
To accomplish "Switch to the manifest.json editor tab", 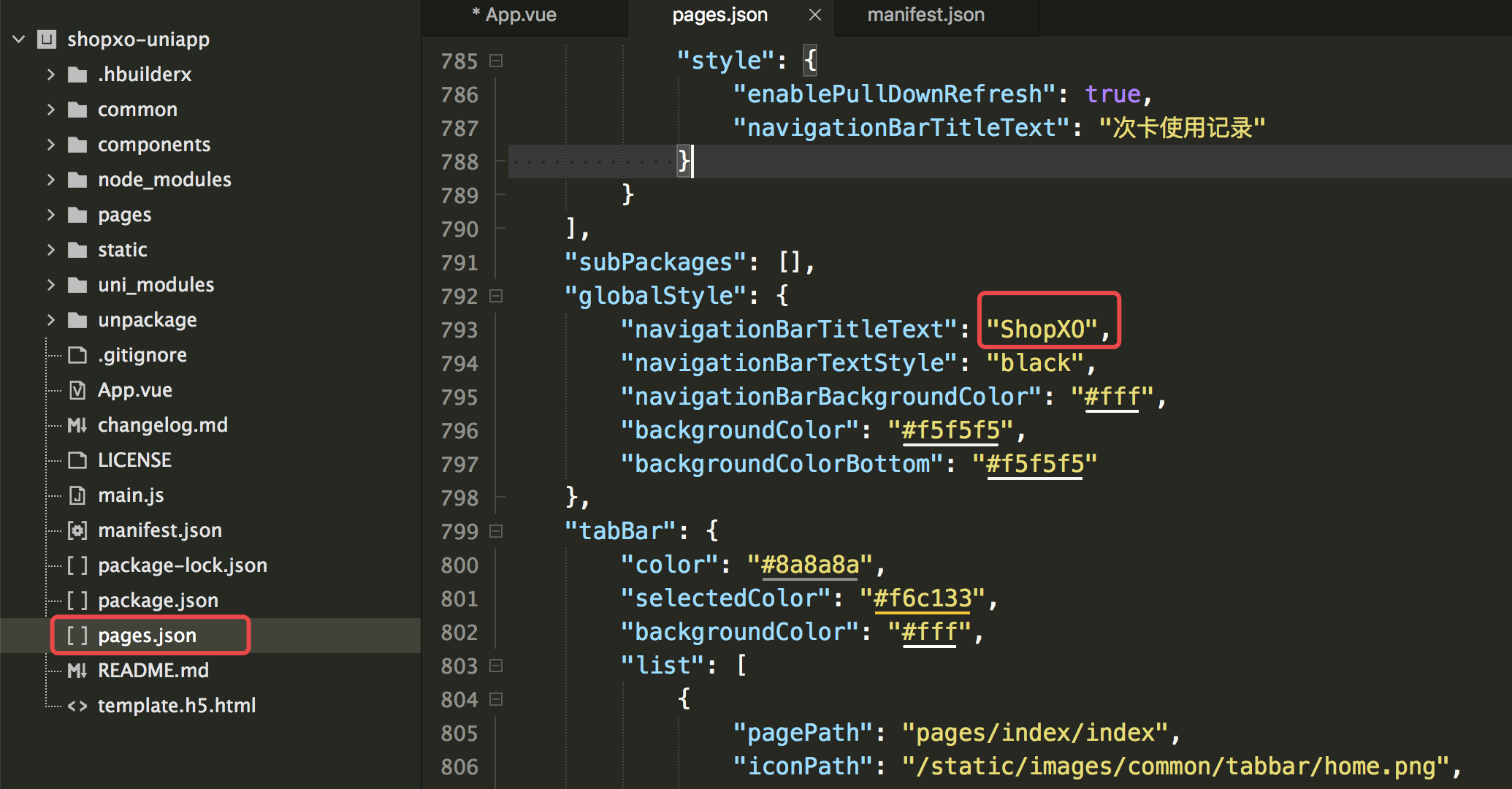I will [925, 15].
